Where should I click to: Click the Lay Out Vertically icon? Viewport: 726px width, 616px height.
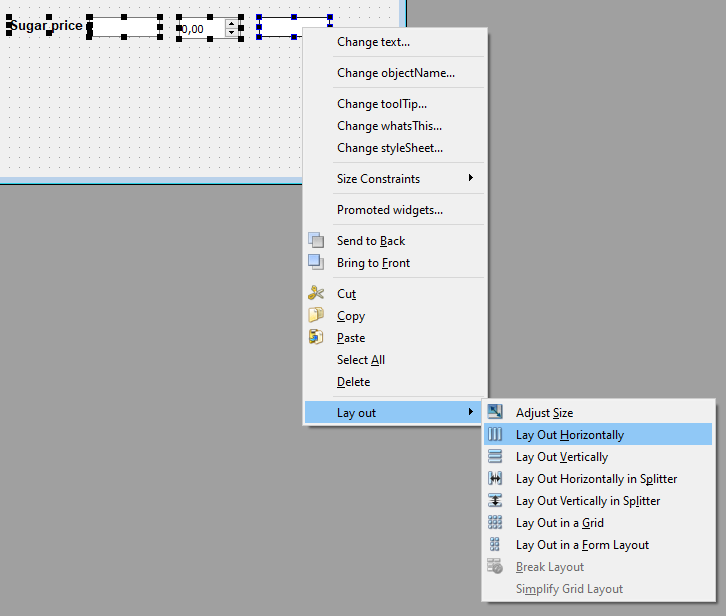coord(495,456)
